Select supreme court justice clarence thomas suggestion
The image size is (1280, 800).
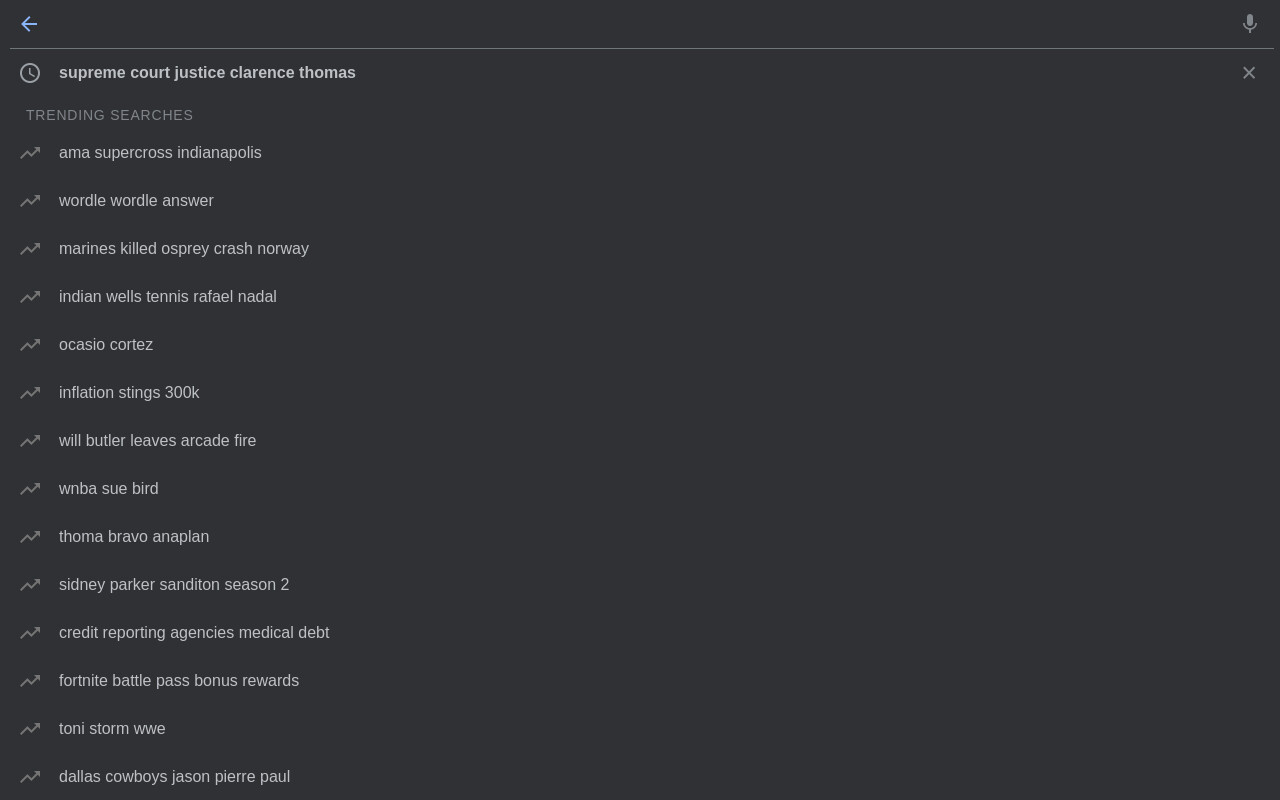(640, 73)
